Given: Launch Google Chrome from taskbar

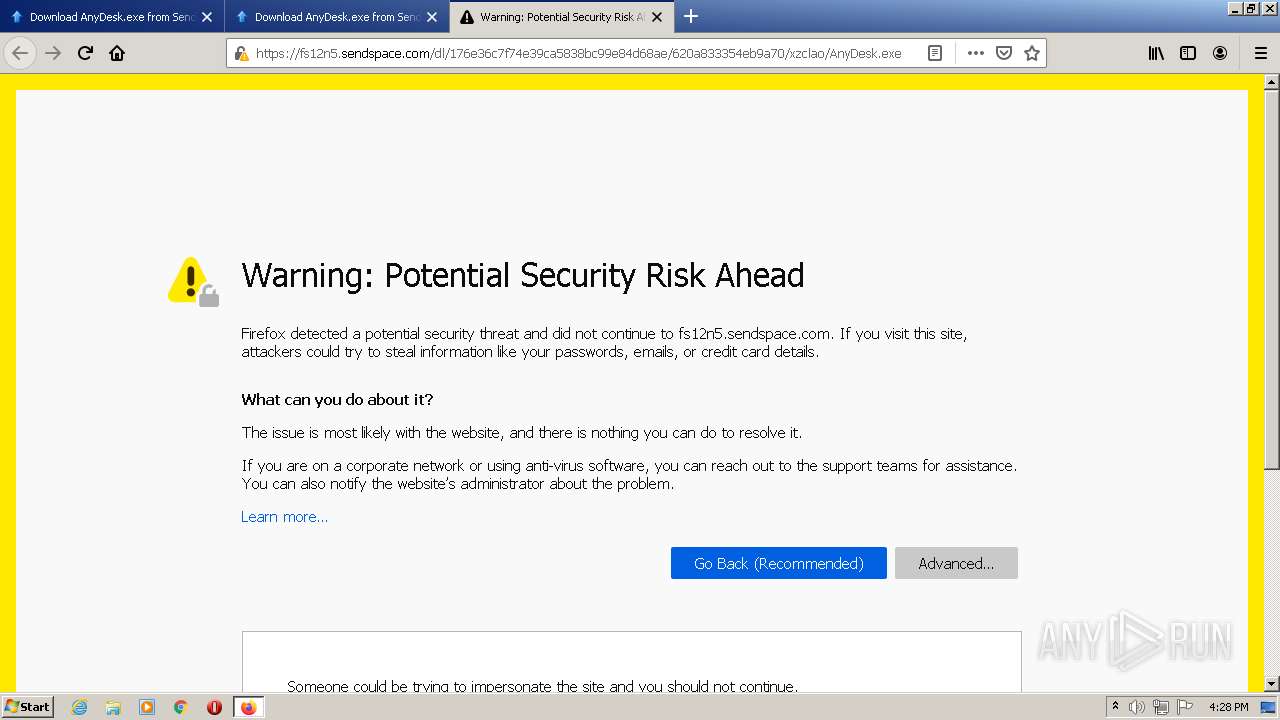Looking at the screenshot, I should point(181,707).
